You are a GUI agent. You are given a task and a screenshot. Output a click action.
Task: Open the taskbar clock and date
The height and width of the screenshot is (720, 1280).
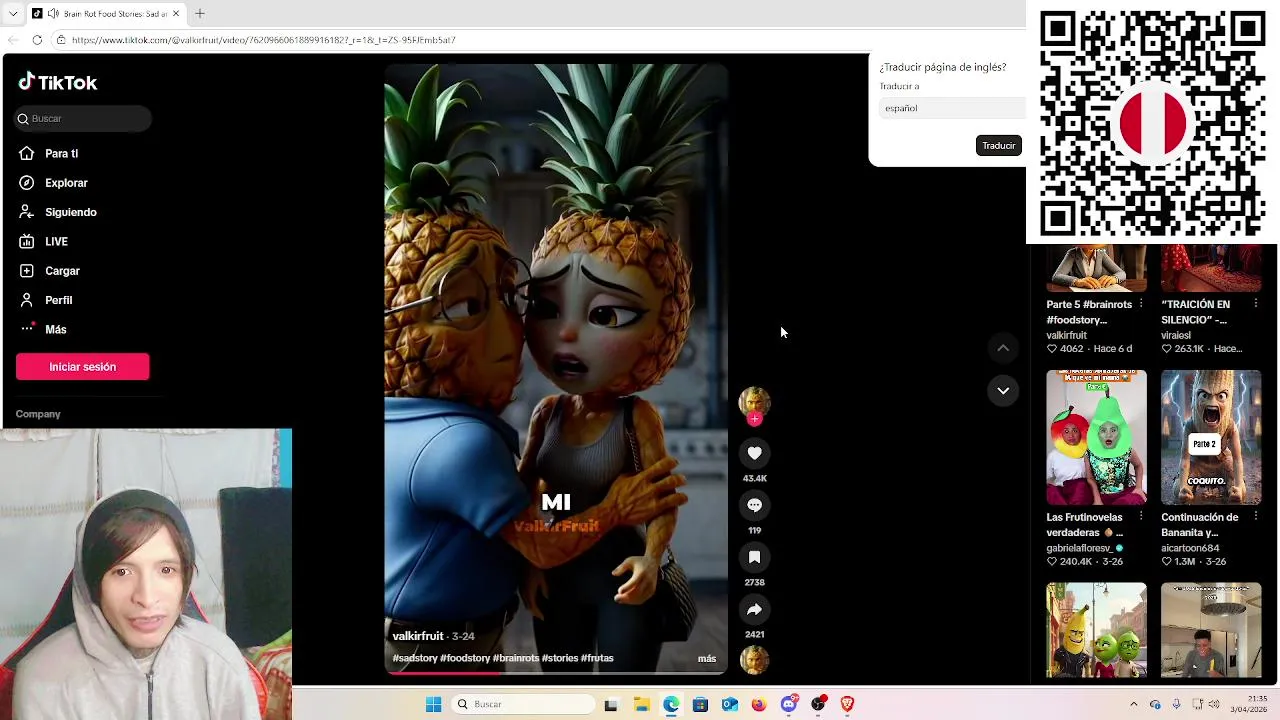click(x=1249, y=704)
